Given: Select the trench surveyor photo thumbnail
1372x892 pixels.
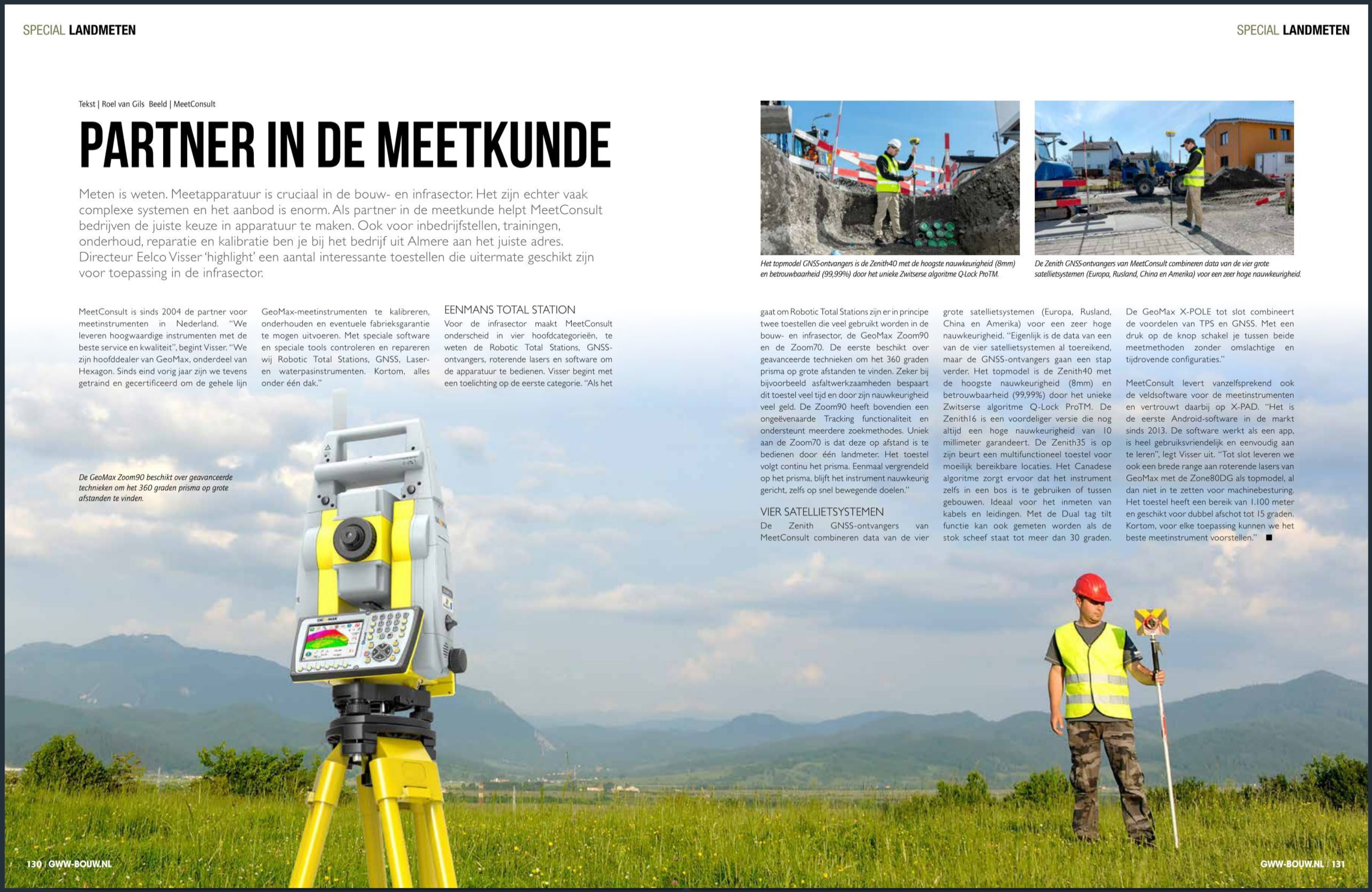Looking at the screenshot, I should (890, 178).
